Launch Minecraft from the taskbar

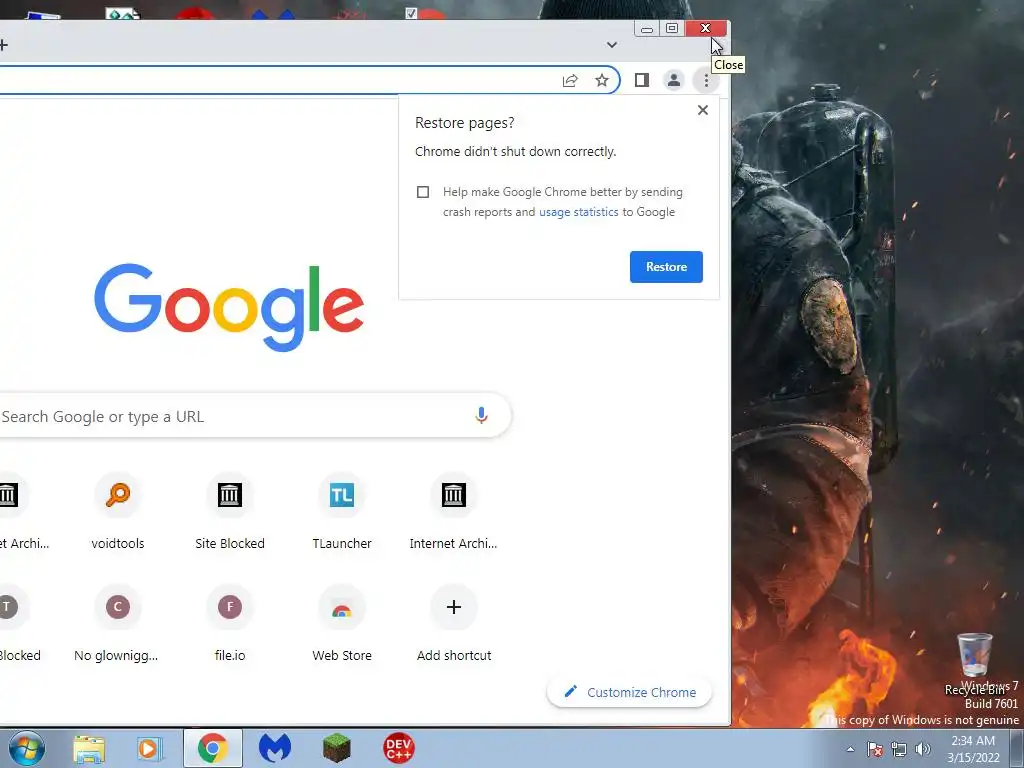336,748
